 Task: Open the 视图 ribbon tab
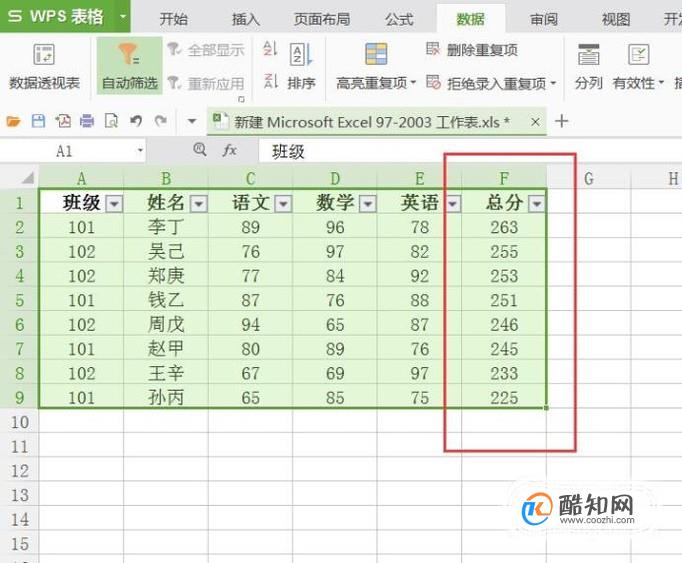[x=616, y=19]
